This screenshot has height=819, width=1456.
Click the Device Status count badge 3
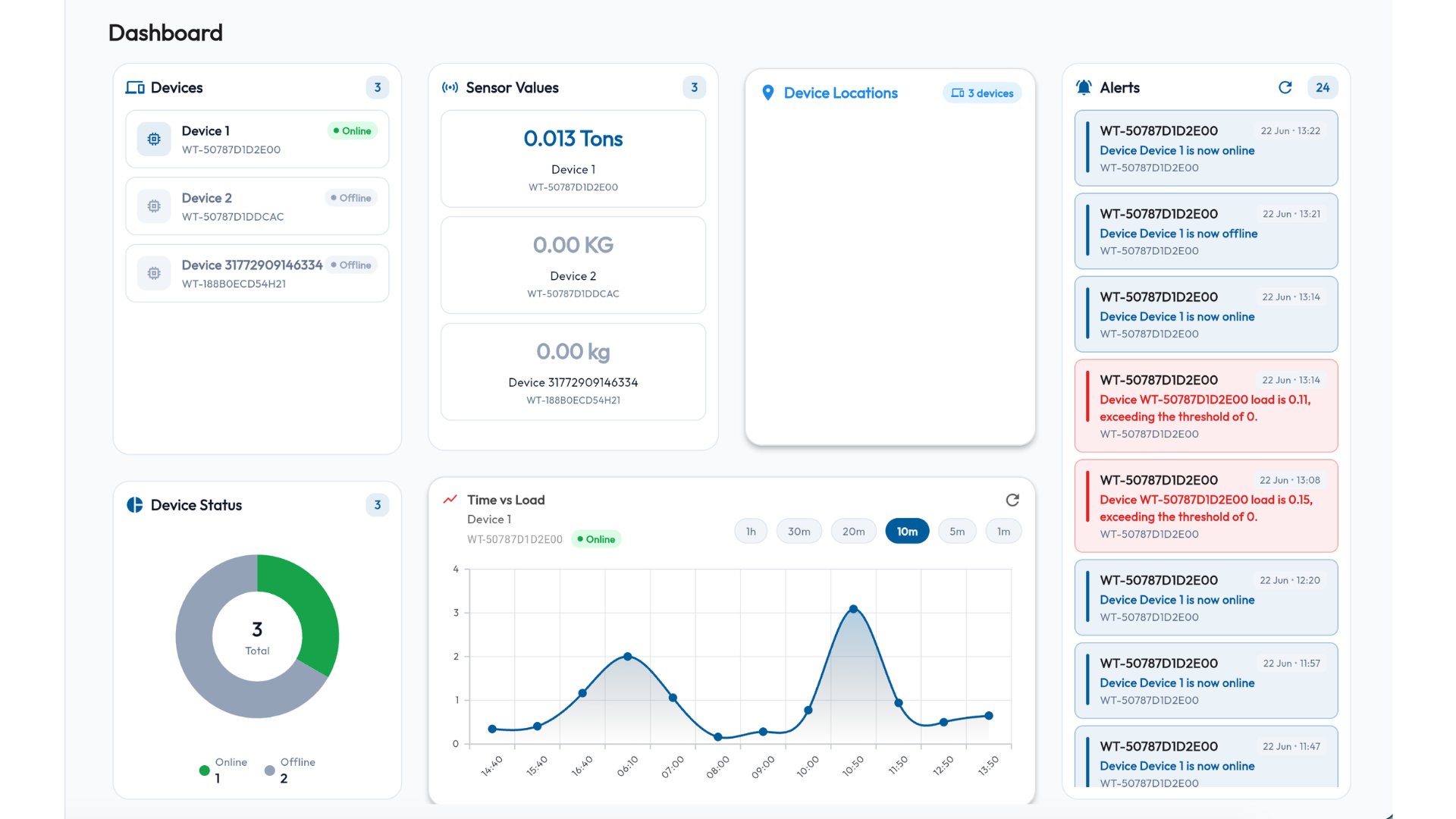(378, 505)
